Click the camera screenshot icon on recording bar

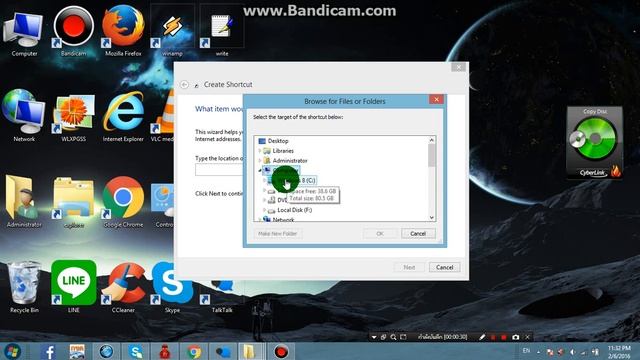(x=516, y=337)
